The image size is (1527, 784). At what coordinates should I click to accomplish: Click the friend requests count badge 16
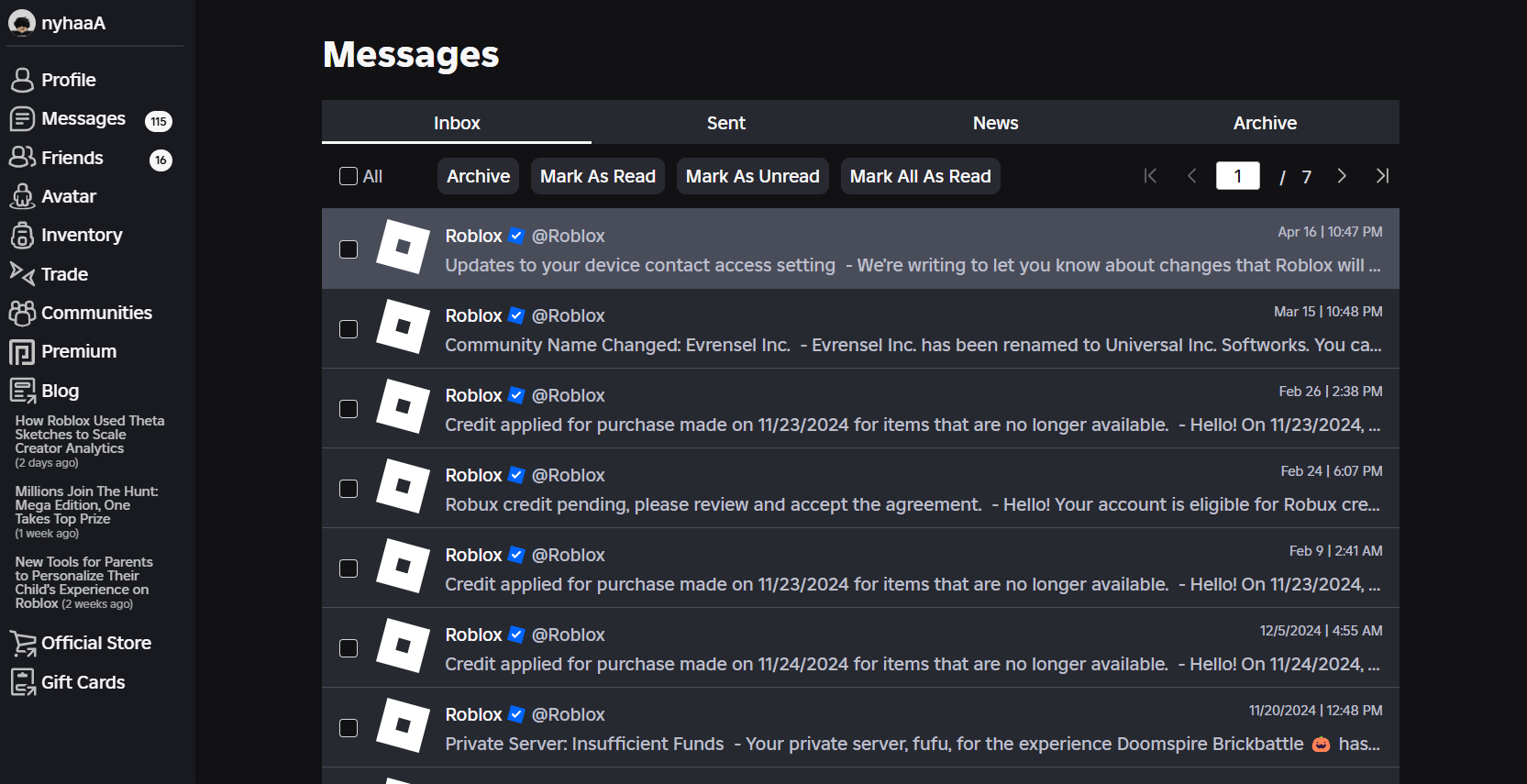pos(160,160)
